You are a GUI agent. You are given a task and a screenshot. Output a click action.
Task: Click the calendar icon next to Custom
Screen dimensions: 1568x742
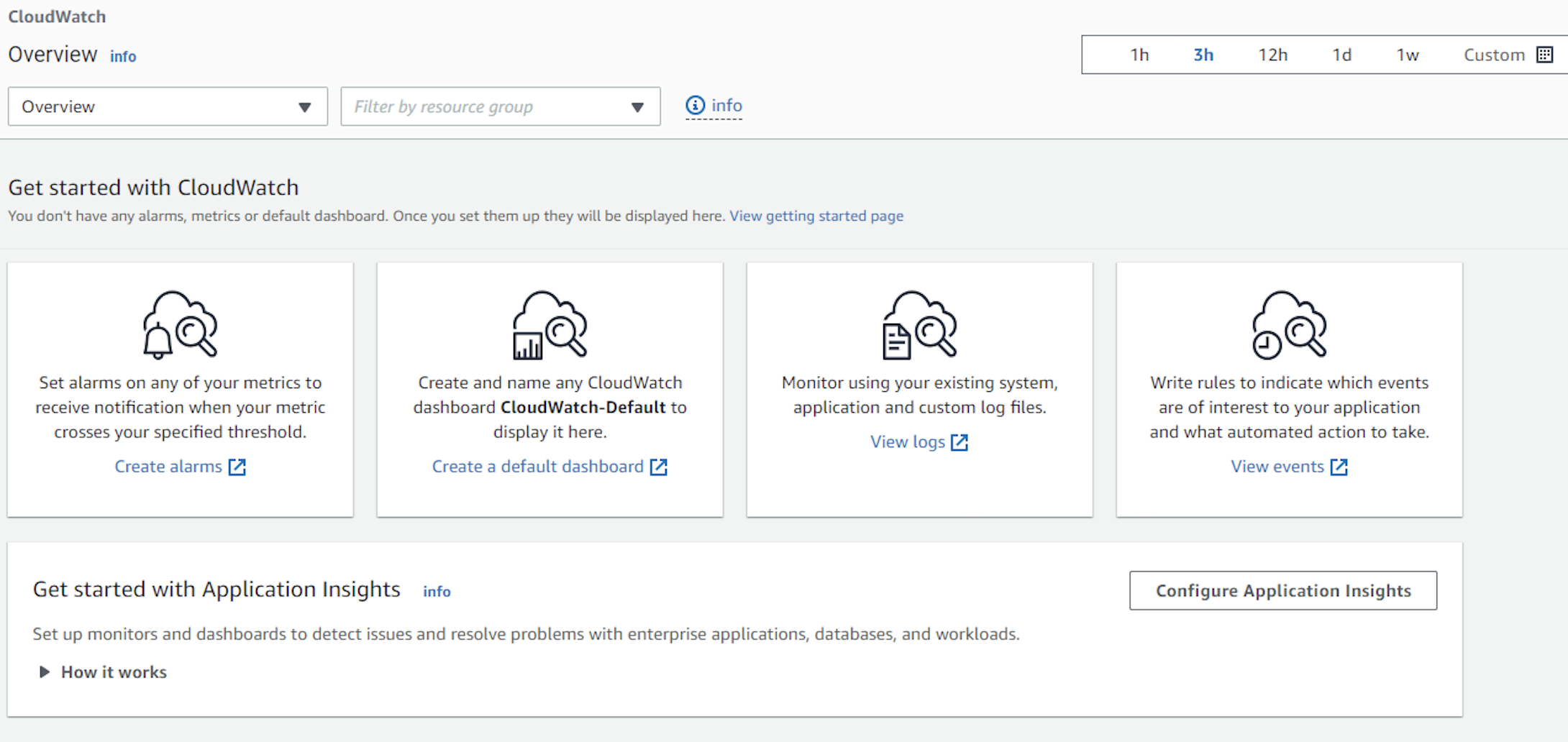(1544, 55)
